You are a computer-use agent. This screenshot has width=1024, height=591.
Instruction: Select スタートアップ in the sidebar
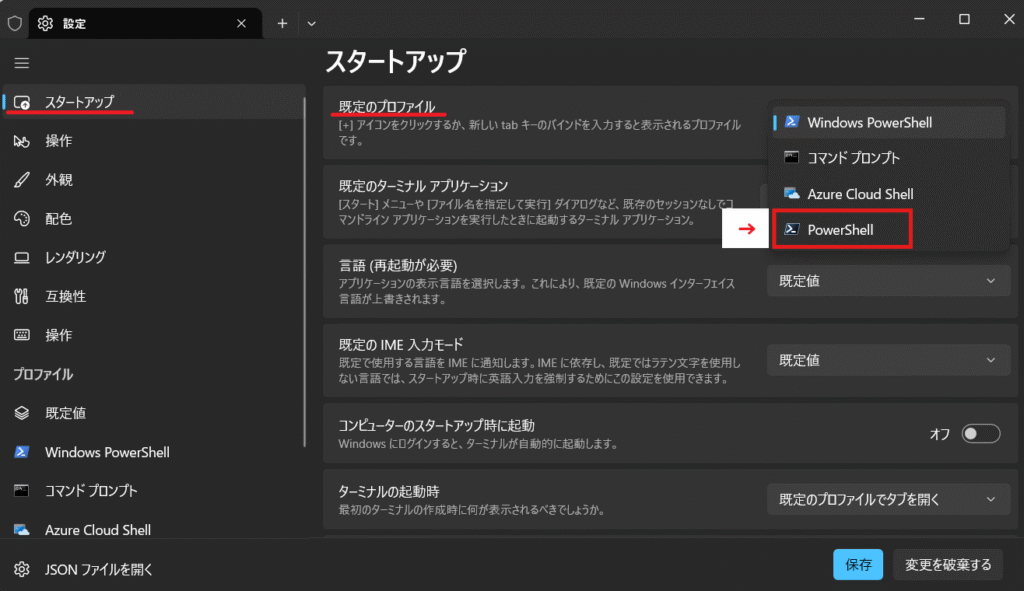(x=153, y=102)
